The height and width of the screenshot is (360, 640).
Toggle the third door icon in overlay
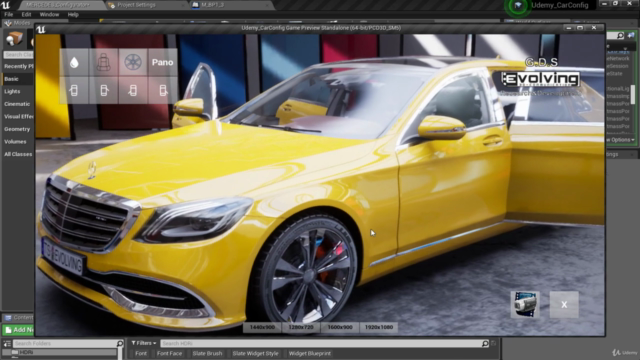pos(133,90)
